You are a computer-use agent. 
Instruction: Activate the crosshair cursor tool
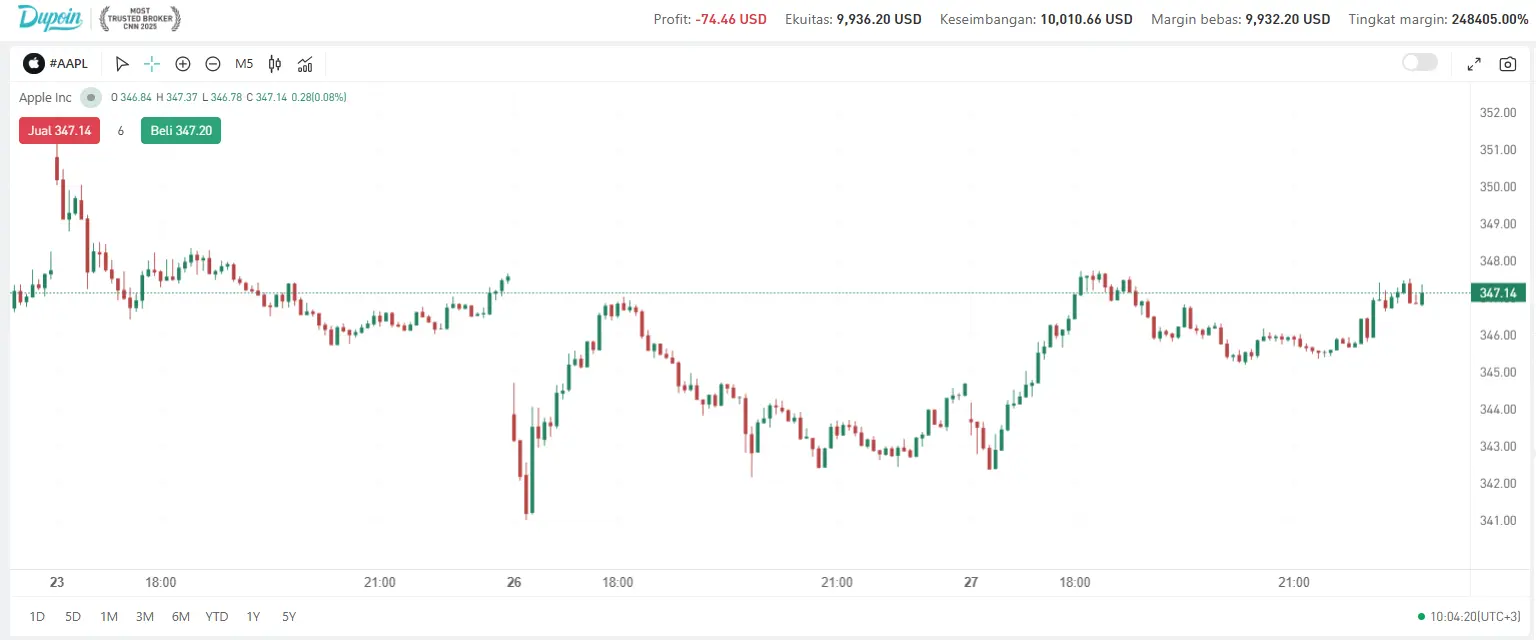pyautogui.click(x=152, y=64)
